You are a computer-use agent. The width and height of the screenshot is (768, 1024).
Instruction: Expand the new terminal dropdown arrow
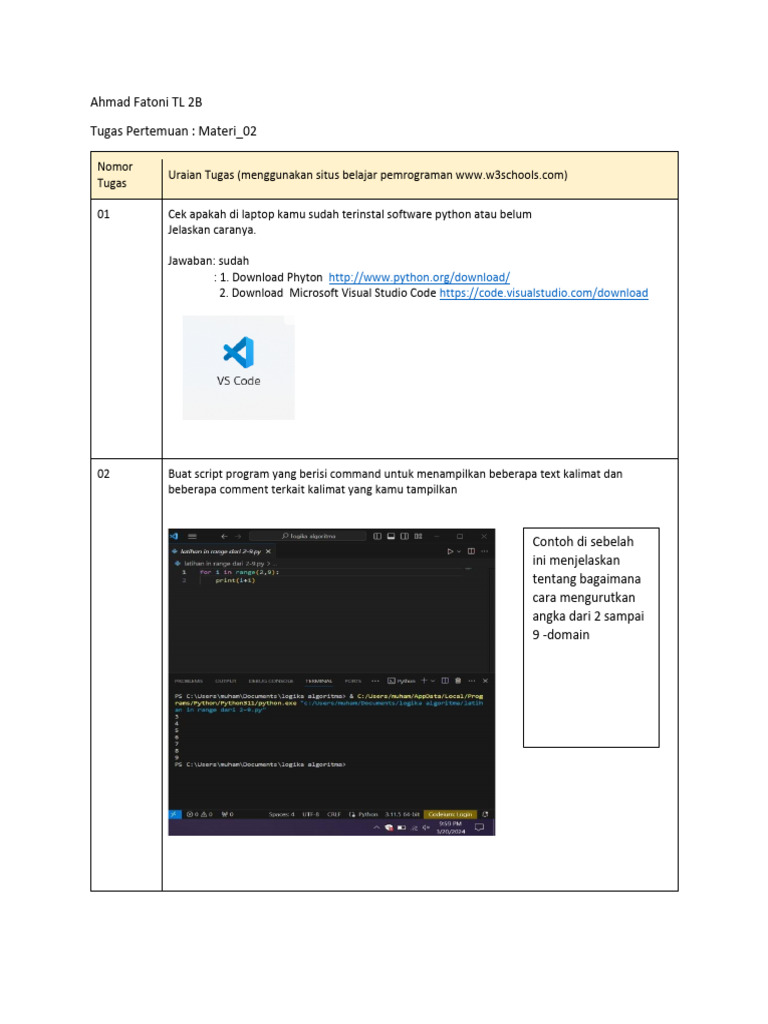click(433, 681)
